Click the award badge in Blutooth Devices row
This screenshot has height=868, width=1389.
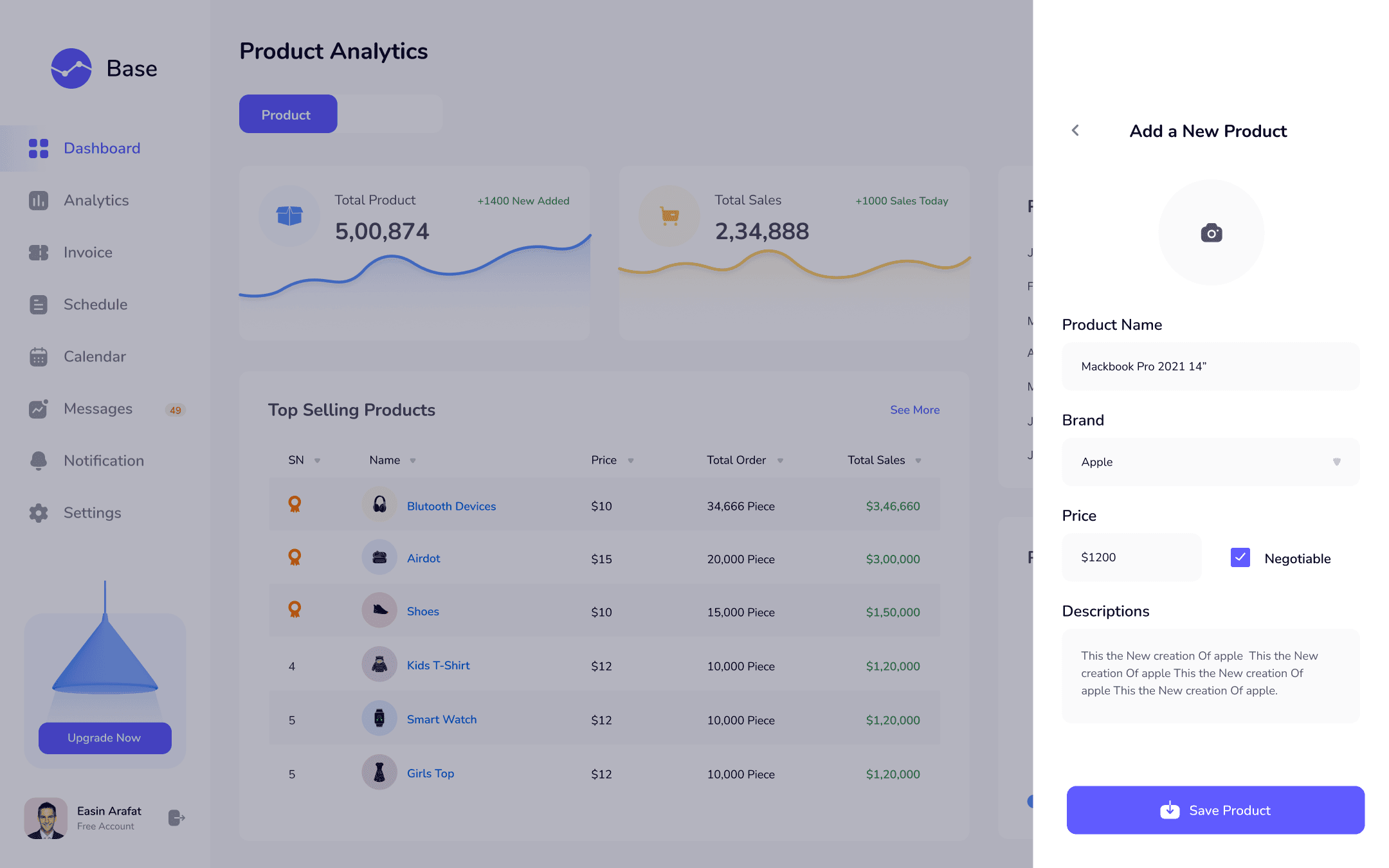point(295,505)
